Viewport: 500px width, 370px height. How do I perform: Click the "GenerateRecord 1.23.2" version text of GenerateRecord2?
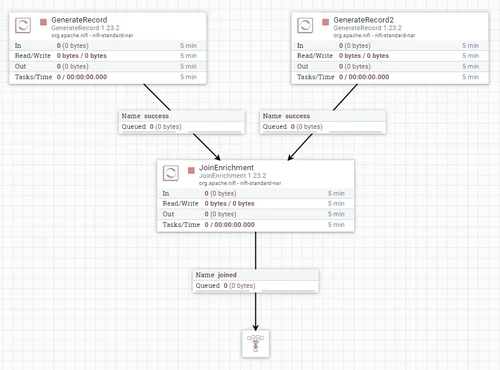[x=367, y=28]
